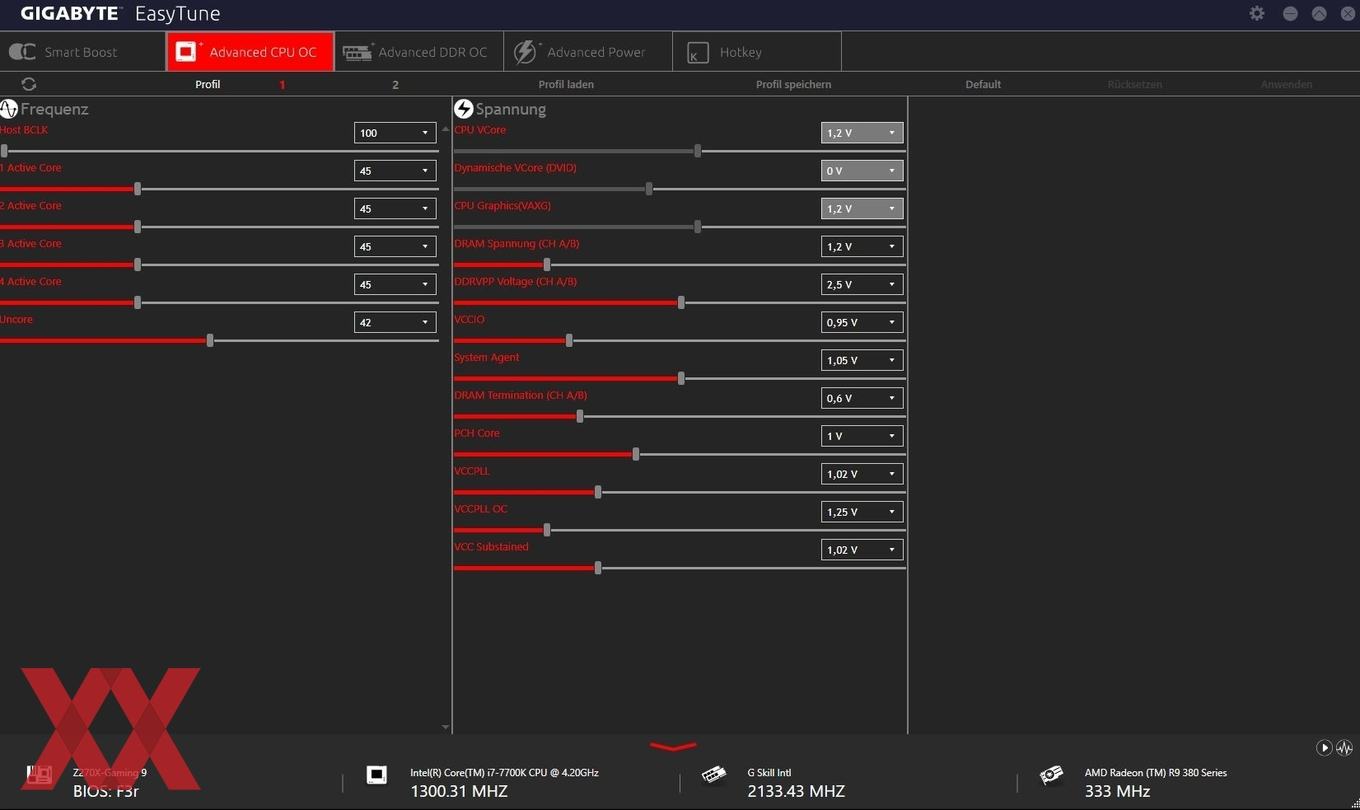Viewport: 1360px width, 810px height.
Task: Open the Host BCLK value dropdown
Action: pyautogui.click(x=395, y=133)
